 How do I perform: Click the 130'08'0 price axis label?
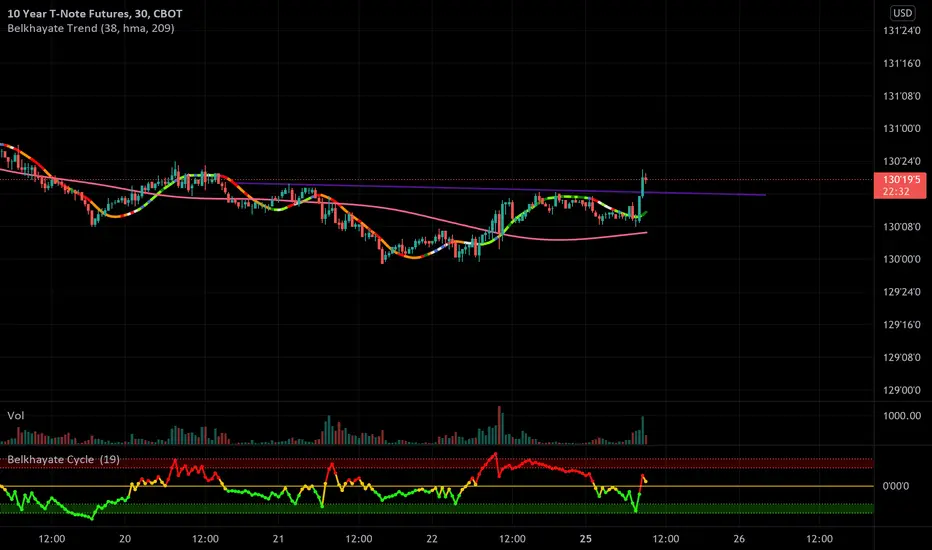click(x=902, y=227)
